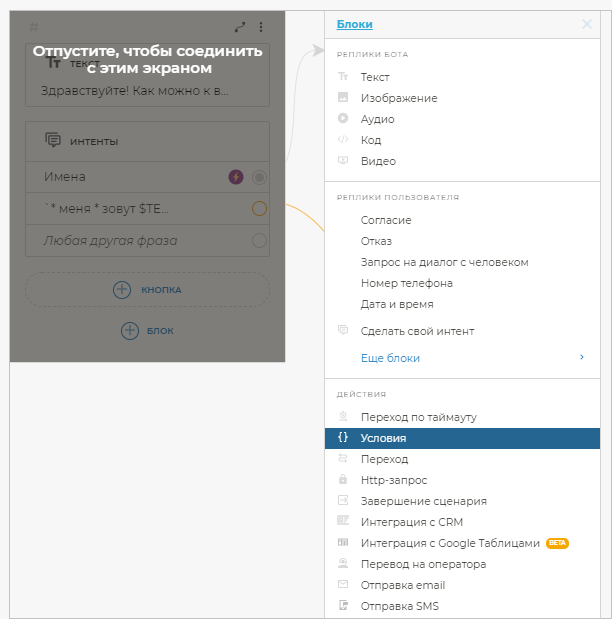The image size is (612, 619).
Task: Click the connector circle beside Имена
Action: coord(259,177)
